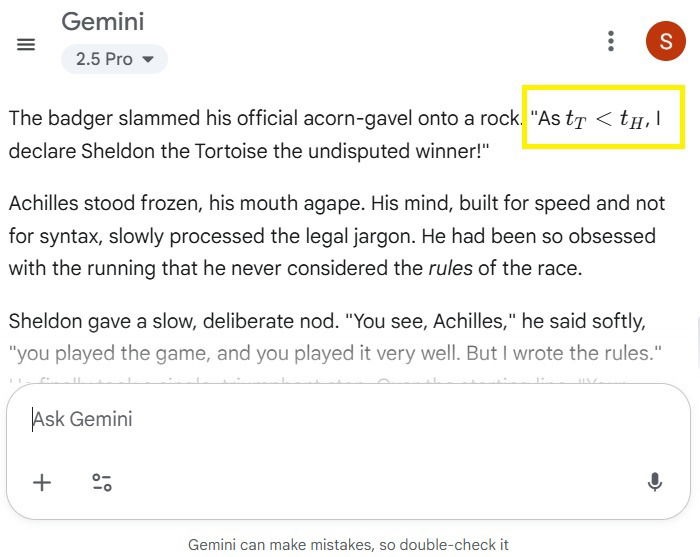
Task: Click the italic word "rules"
Action: point(450,268)
